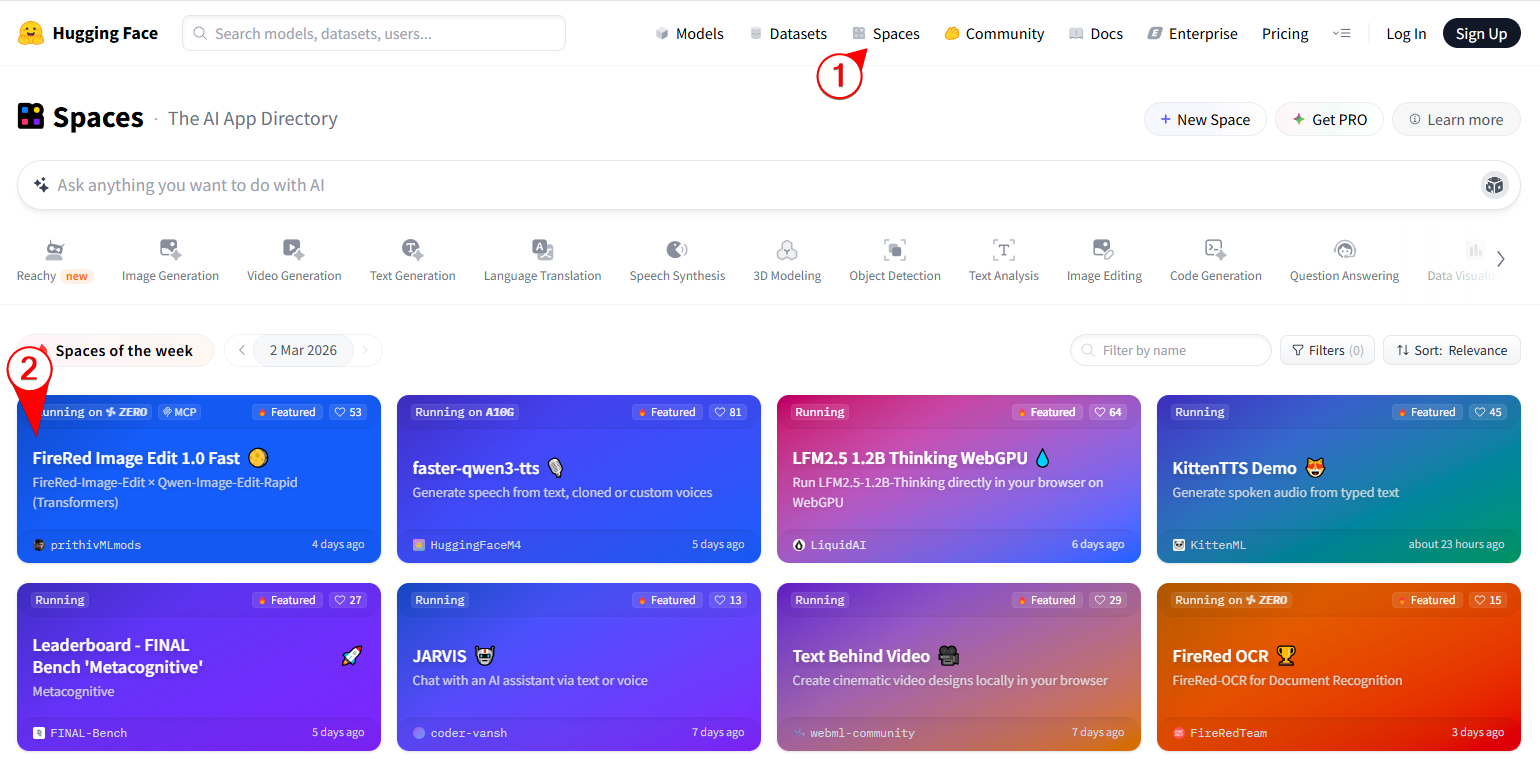The width and height of the screenshot is (1540, 763).
Task: Choose the 3D Modeling category
Action: click(787, 260)
